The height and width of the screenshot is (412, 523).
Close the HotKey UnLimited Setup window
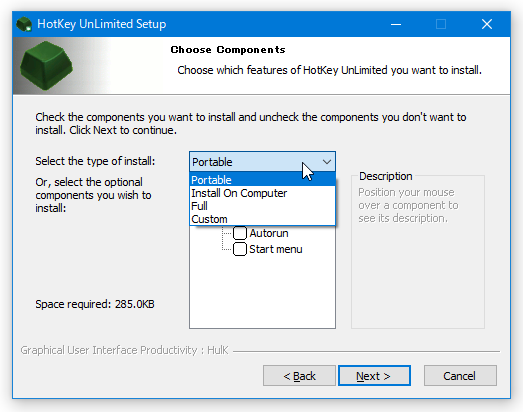click(487, 24)
